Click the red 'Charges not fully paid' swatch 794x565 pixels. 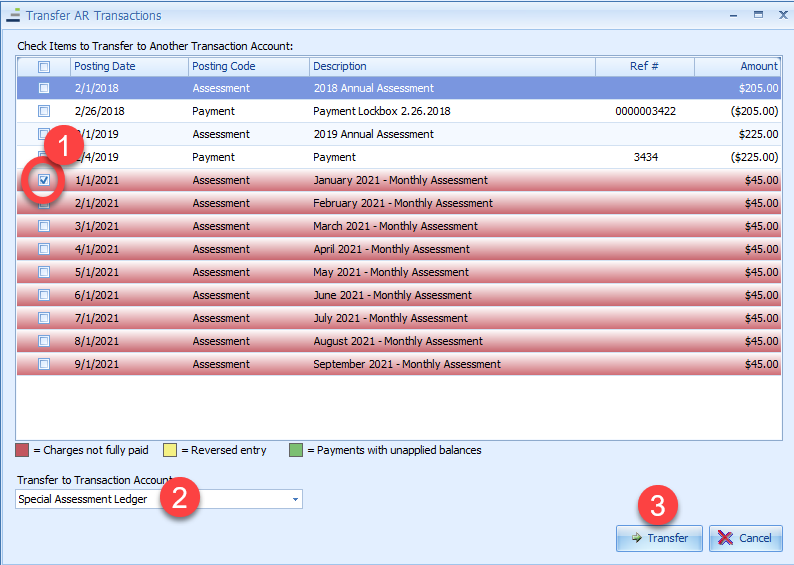point(23,450)
